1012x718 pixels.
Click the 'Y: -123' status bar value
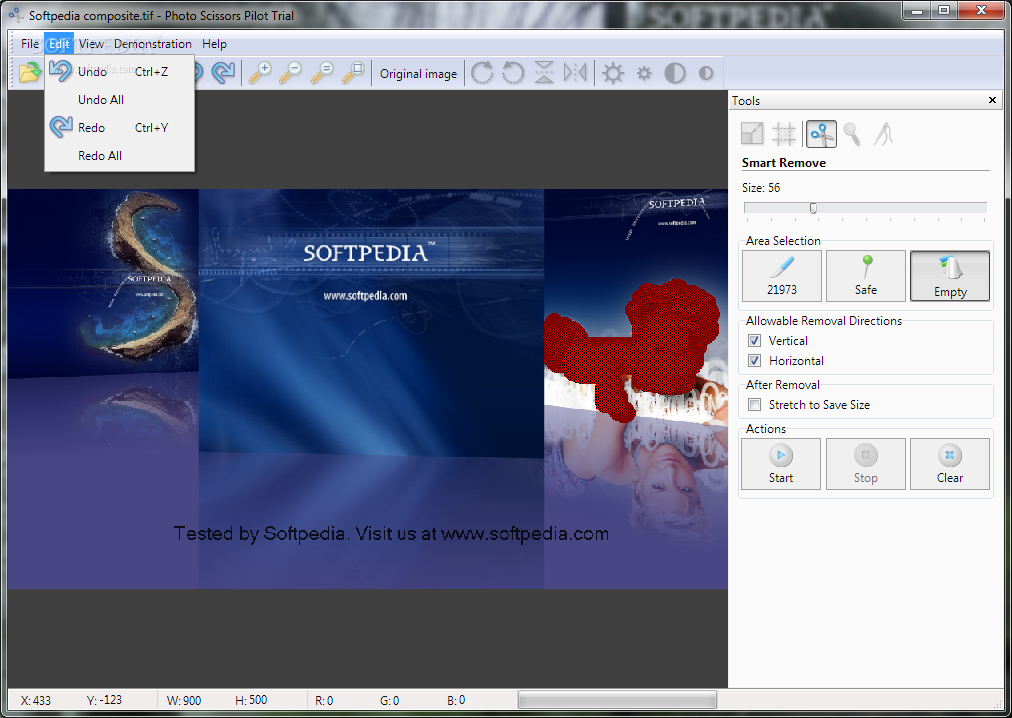coord(104,700)
